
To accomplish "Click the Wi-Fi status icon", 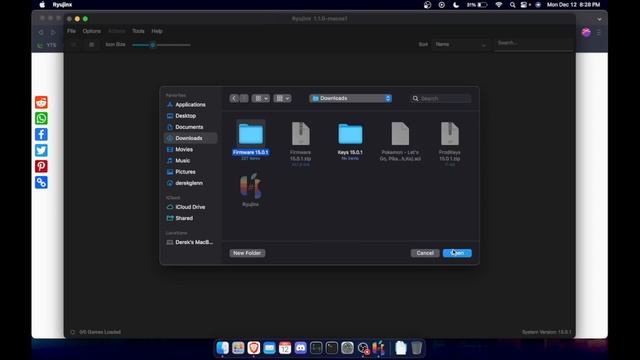I will click(x=498, y=5).
